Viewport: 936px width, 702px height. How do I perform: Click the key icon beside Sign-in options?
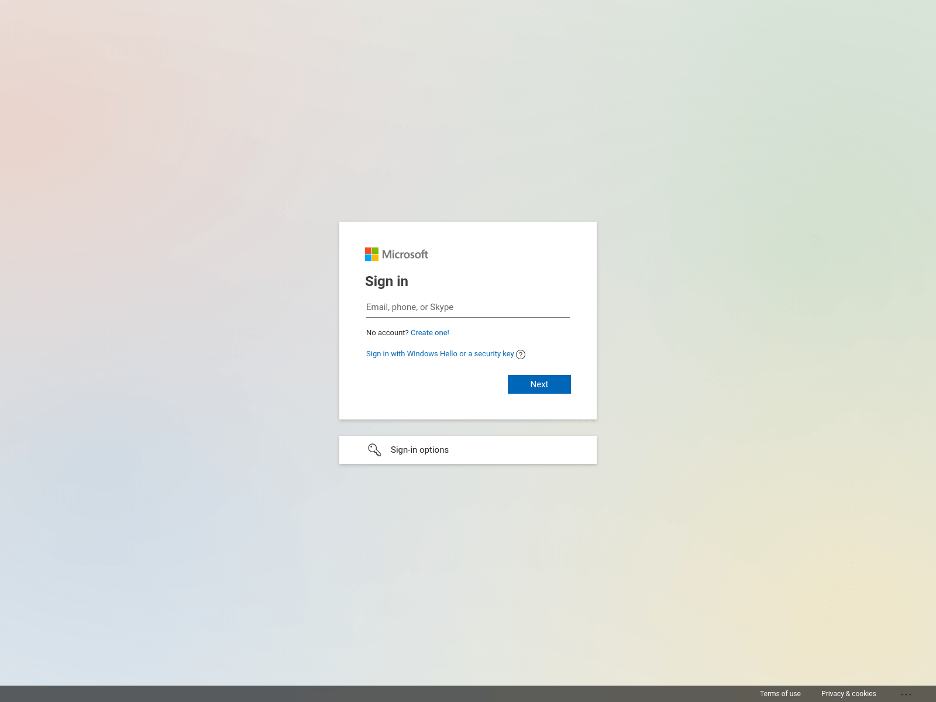(x=374, y=450)
